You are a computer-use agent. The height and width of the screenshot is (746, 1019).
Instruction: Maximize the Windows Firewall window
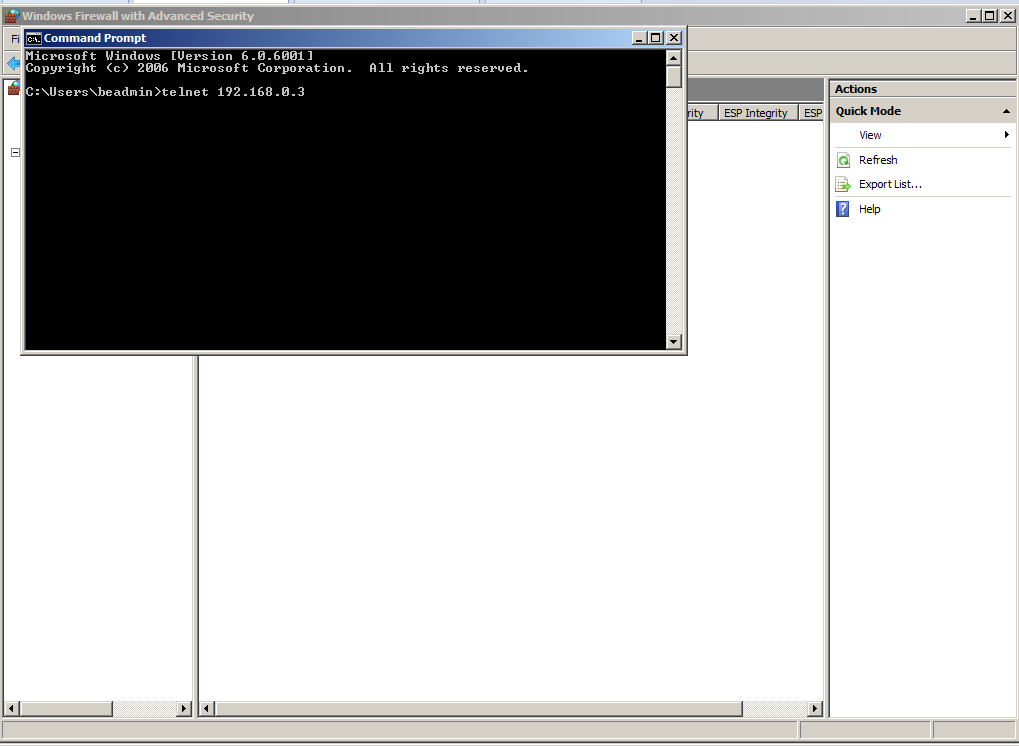click(x=989, y=16)
